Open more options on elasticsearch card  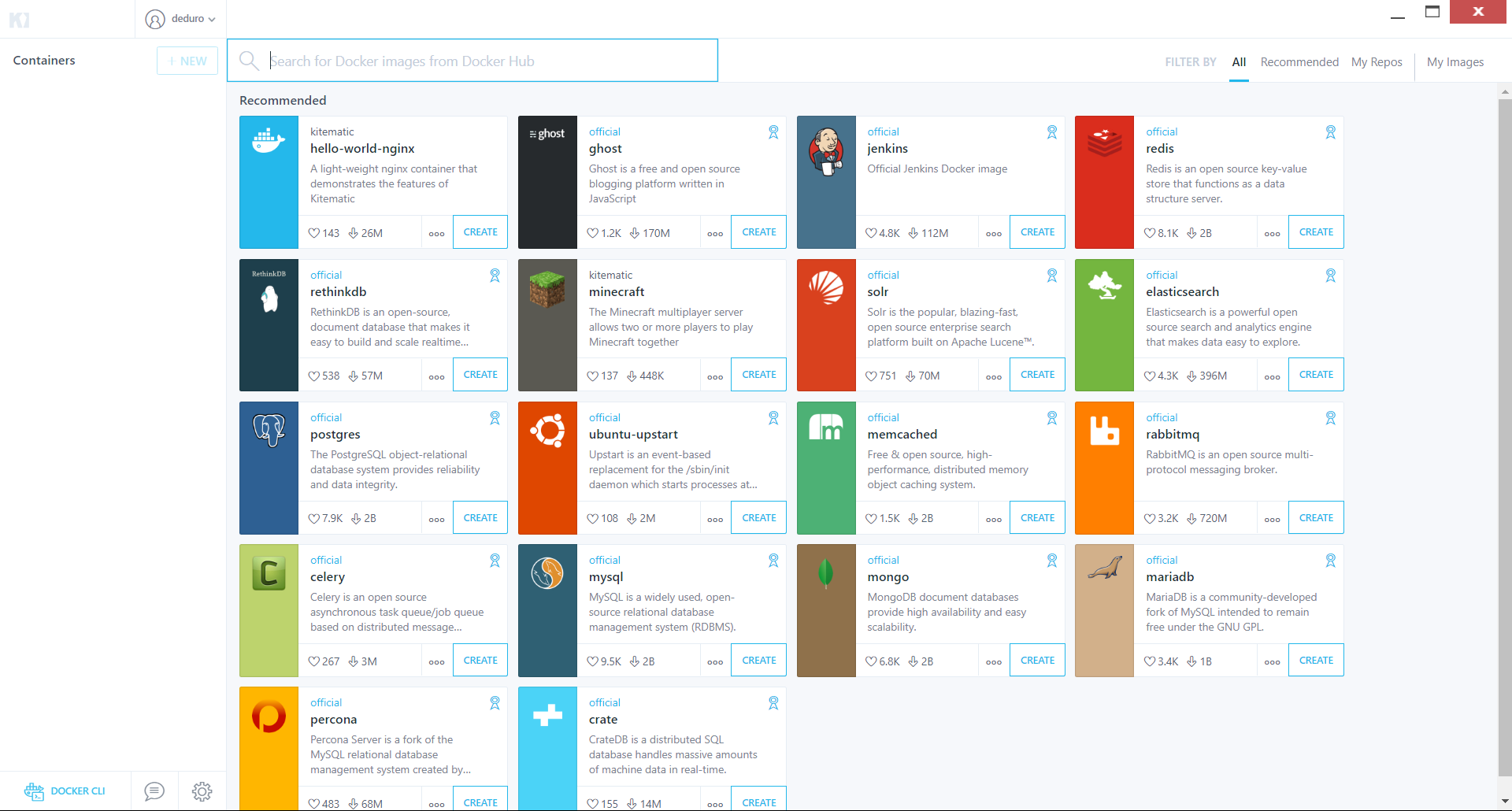pos(1272,377)
